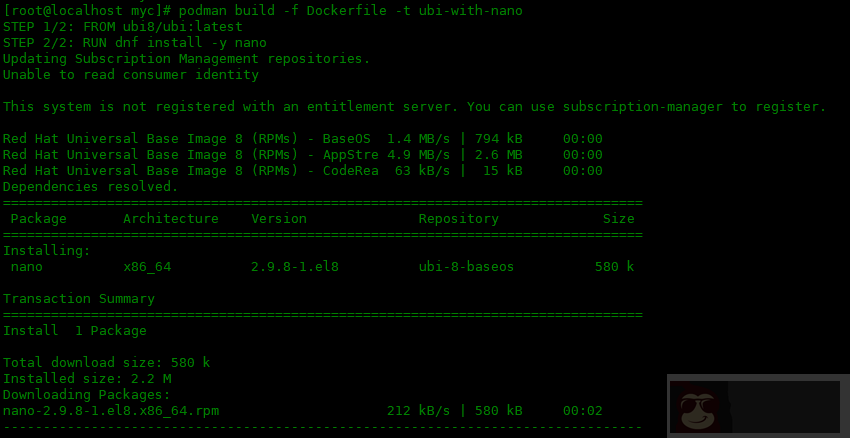
Task: Click the ubi-8-baseos repository value
Action: [x=466, y=267]
